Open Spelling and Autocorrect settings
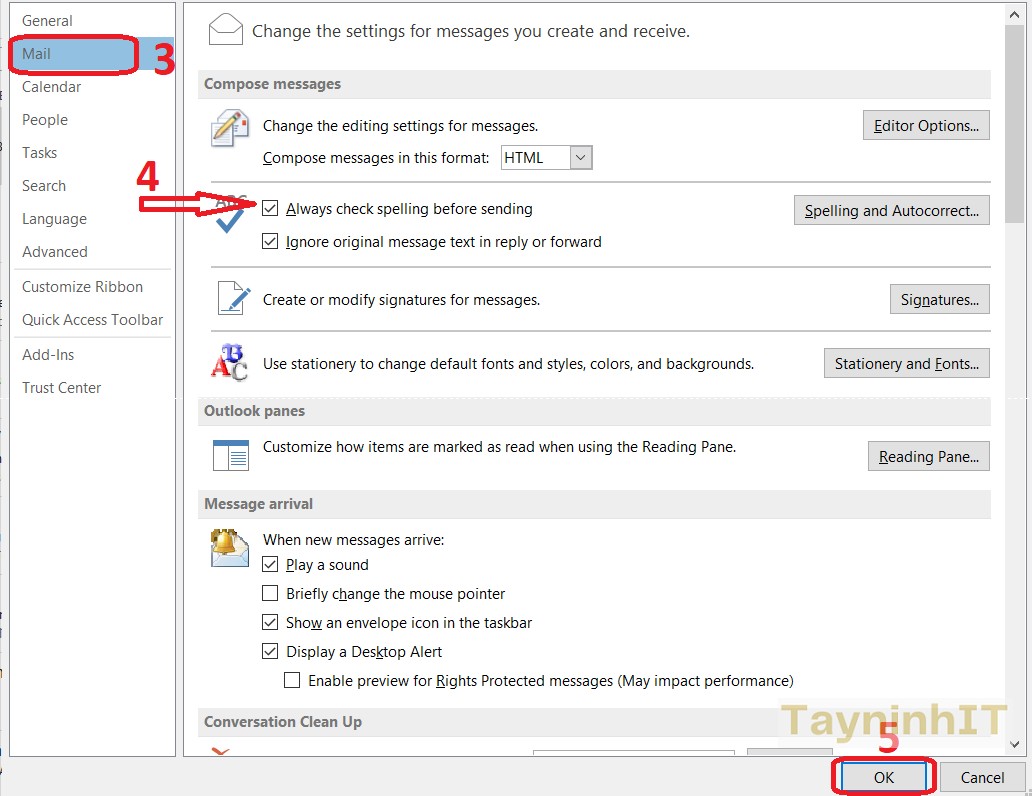Image resolution: width=1032 pixels, height=796 pixels. [891, 211]
